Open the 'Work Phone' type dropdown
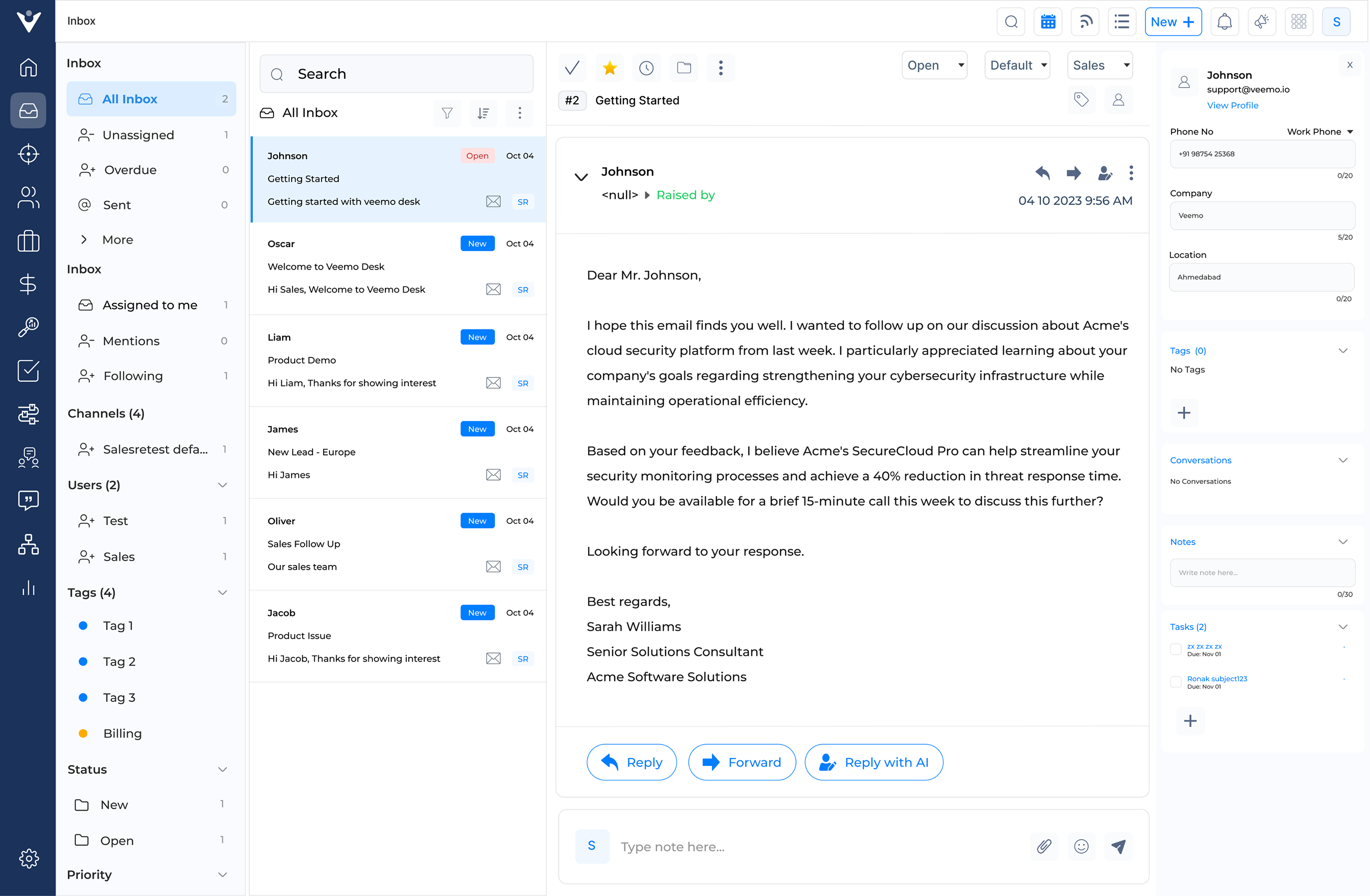Image resolution: width=1370 pixels, height=896 pixels. click(x=1320, y=132)
